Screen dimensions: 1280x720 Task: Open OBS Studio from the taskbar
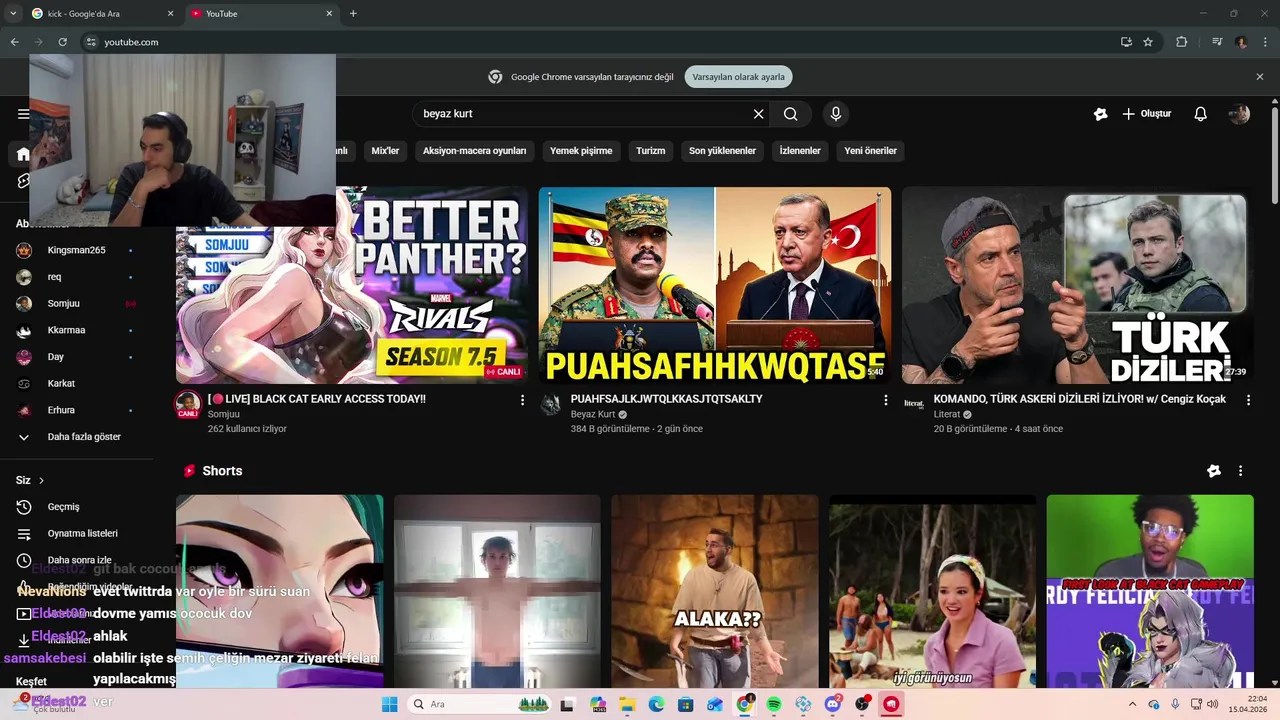(862, 704)
